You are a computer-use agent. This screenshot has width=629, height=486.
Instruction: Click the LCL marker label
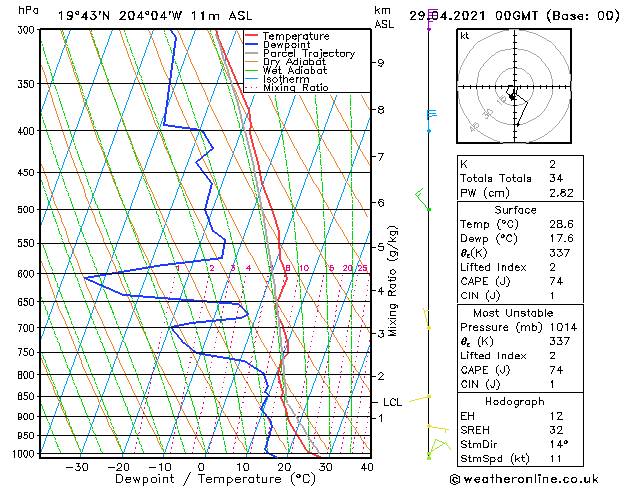pyautogui.click(x=392, y=402)
